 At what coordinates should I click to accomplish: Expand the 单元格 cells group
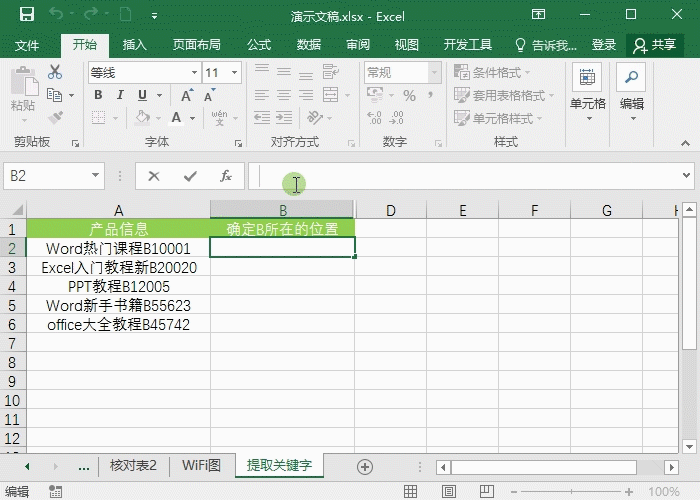point(588,93)
